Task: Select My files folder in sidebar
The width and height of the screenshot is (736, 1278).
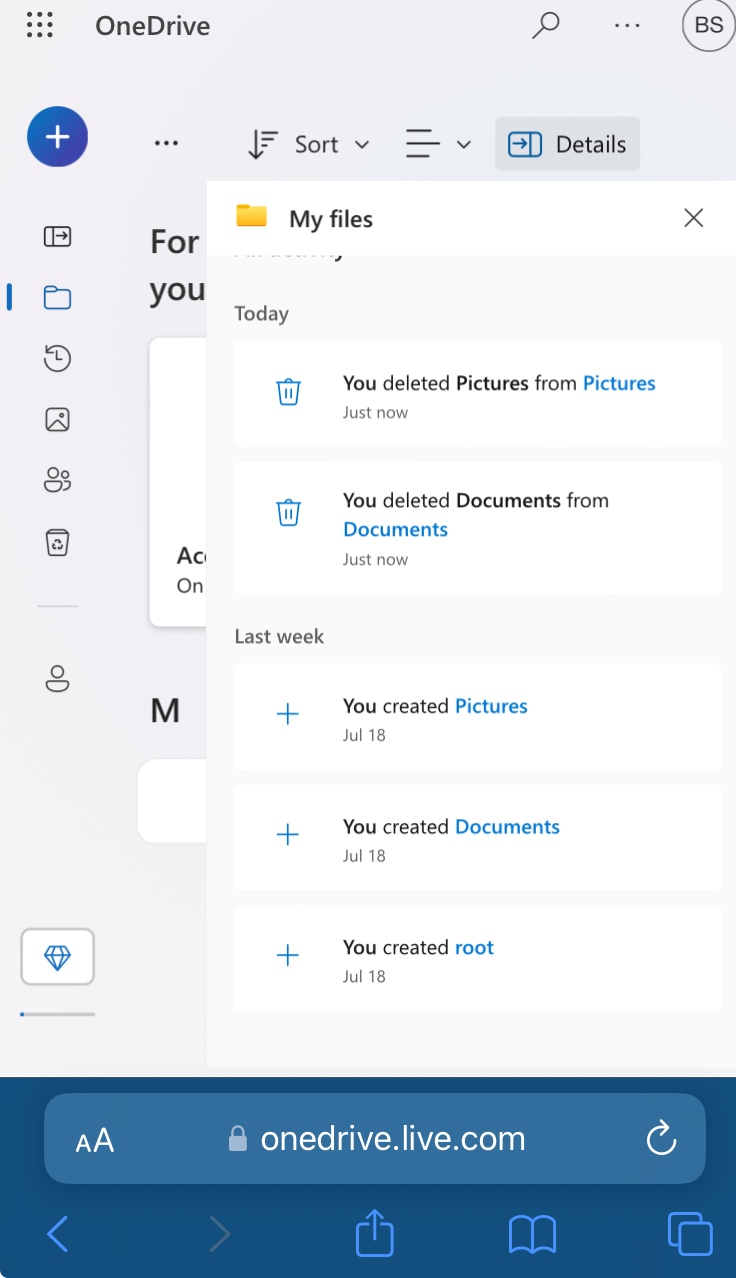Action: pos(57,297)
